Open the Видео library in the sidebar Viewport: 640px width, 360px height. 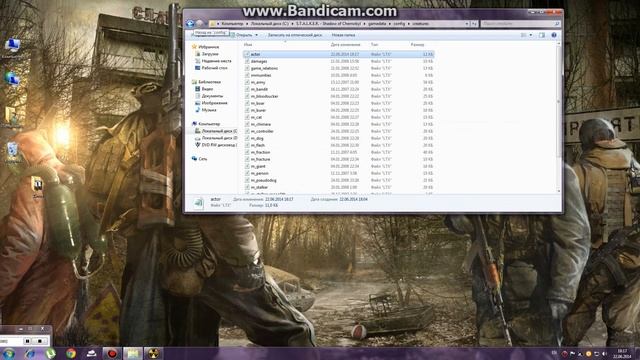[x=207, y=89]
